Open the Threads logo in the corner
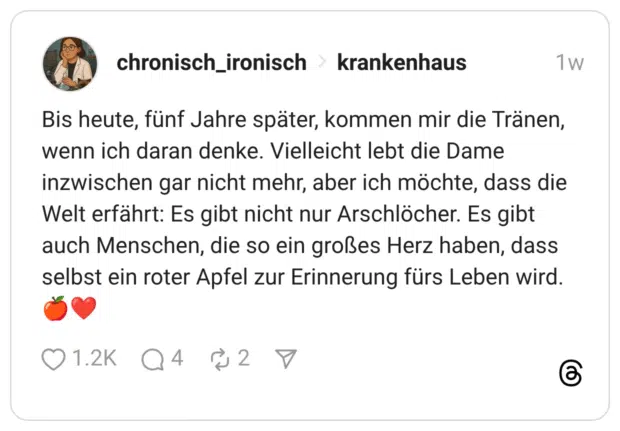The width and height of the screenshot is (620, 431). click(x=570, y=374)
